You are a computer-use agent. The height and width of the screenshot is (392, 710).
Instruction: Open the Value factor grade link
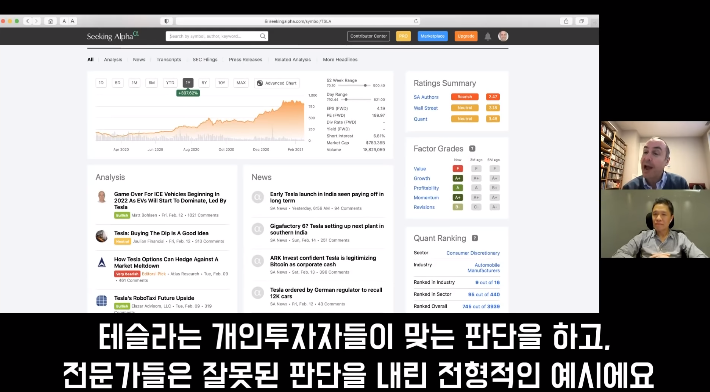click(420, 169)
